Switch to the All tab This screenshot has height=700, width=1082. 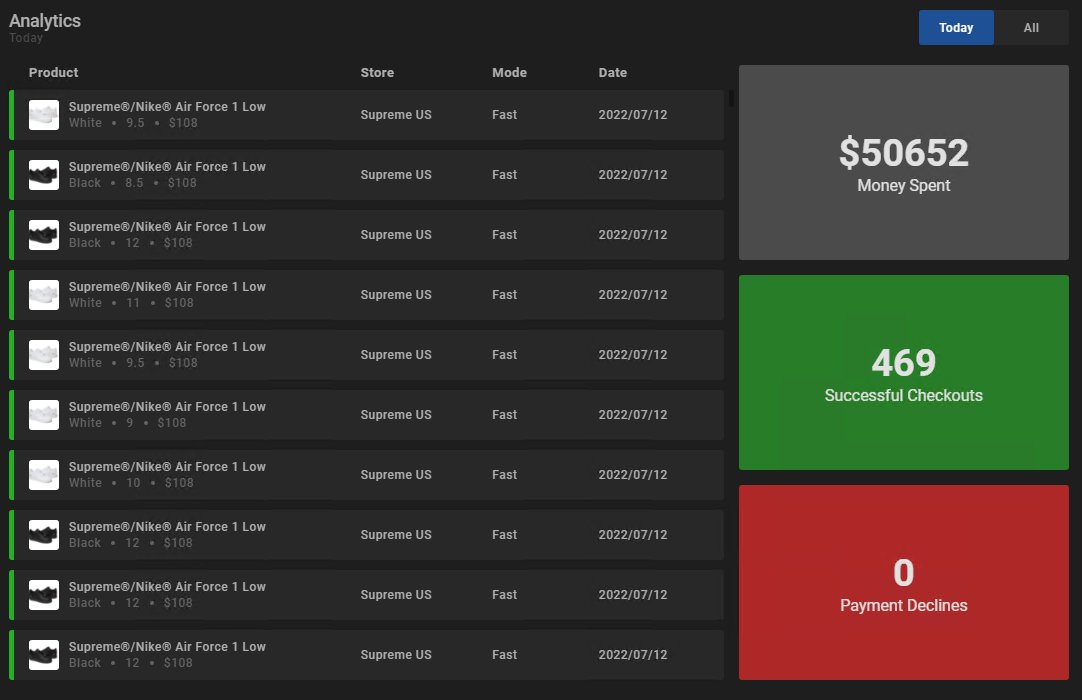1031,28
